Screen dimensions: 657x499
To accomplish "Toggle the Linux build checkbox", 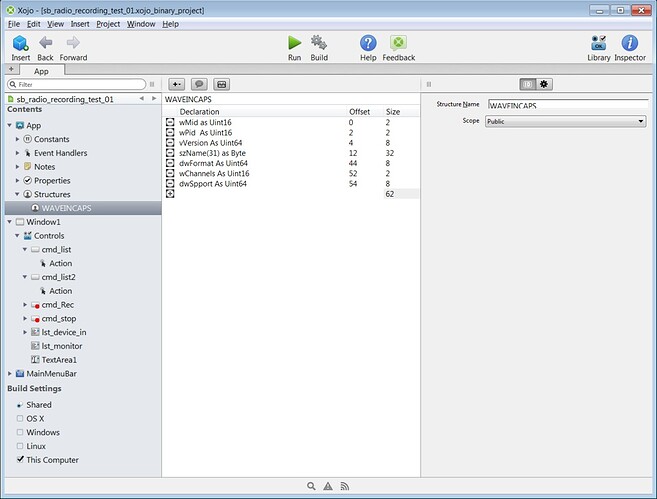I will point(20,446).
